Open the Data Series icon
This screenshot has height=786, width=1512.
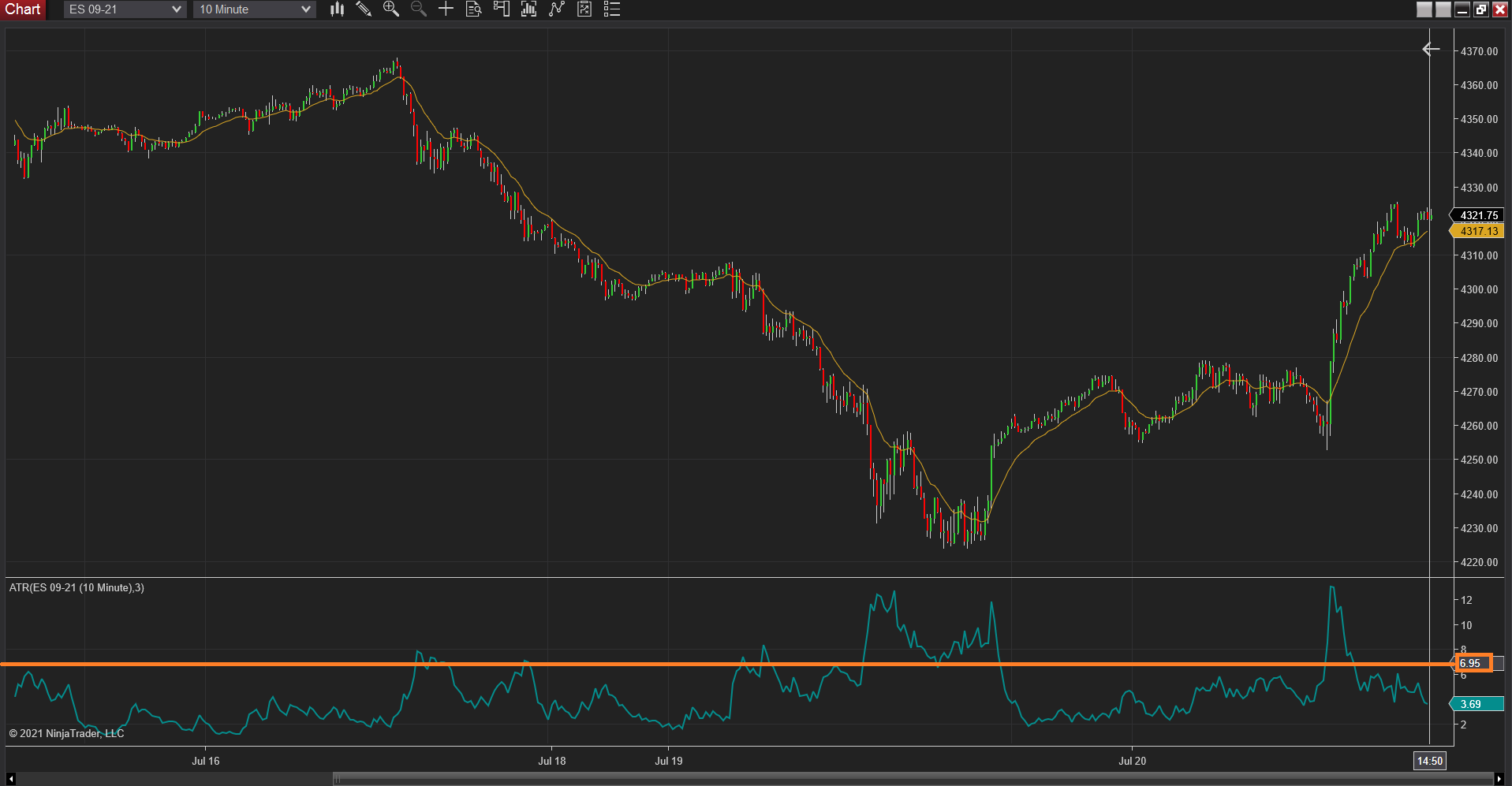529,9
